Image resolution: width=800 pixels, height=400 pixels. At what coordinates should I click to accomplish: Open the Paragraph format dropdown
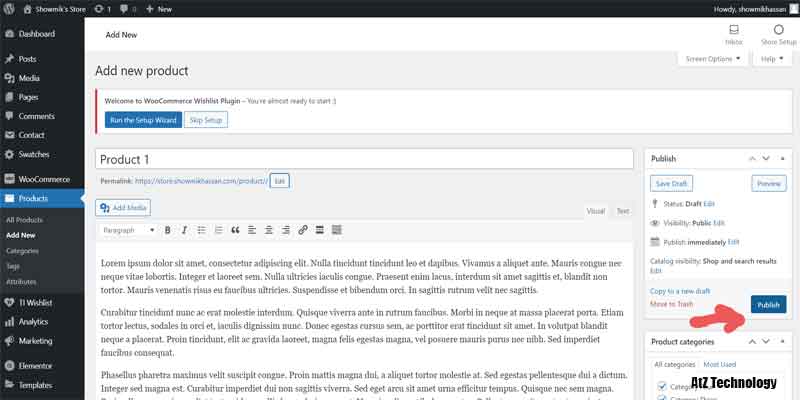click(128, 230)
